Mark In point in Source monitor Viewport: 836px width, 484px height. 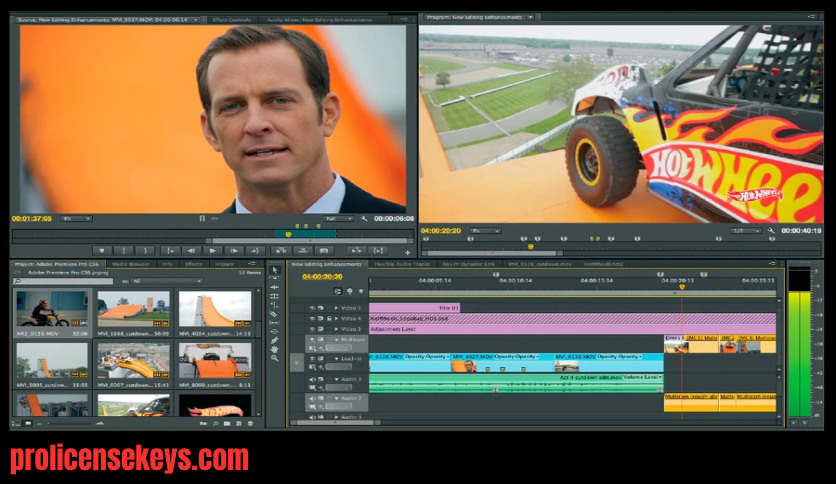[124, 251]
